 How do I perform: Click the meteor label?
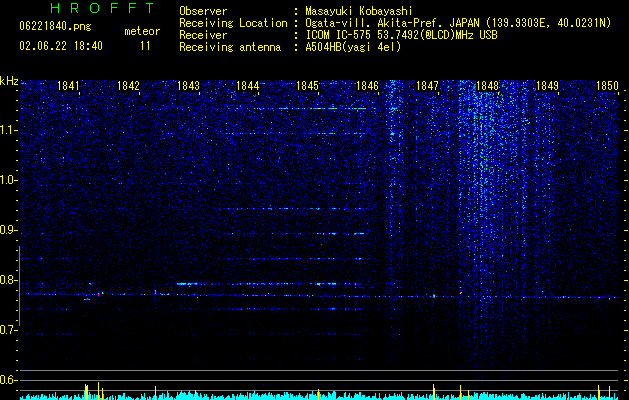[x=142, y=31]
